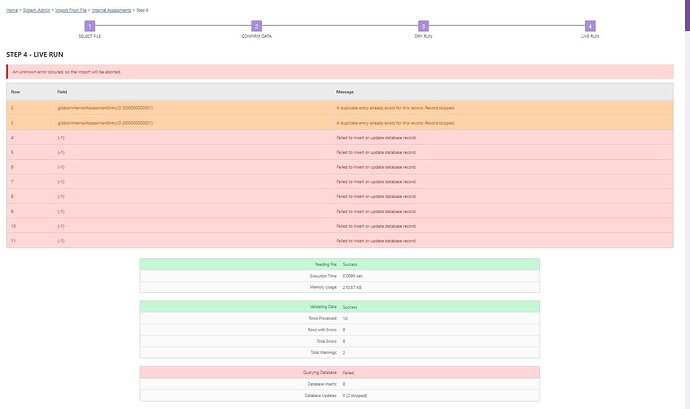Viewport: 690px width, 409px height.
Task: Click the step 3 Dry Run icon
Action: click(x=423, y=26)
